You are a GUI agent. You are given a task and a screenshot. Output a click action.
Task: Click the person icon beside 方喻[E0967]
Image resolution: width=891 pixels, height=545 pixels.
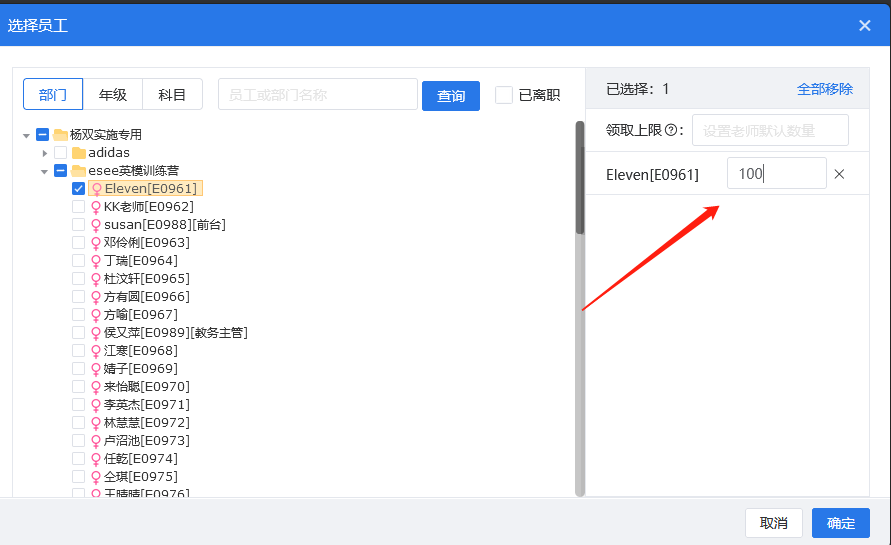[95, 315]
